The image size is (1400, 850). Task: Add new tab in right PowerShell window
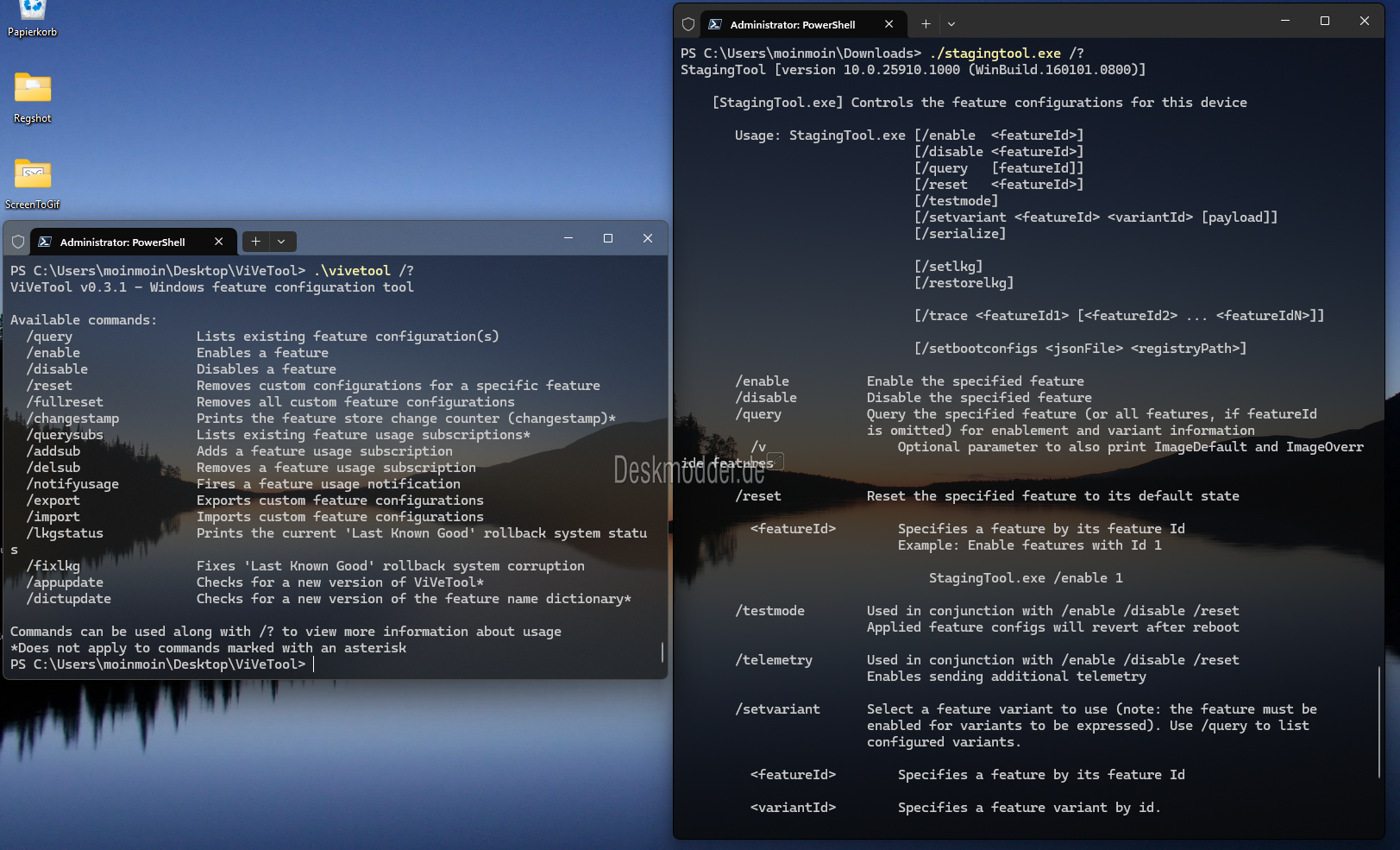[926, 24]
